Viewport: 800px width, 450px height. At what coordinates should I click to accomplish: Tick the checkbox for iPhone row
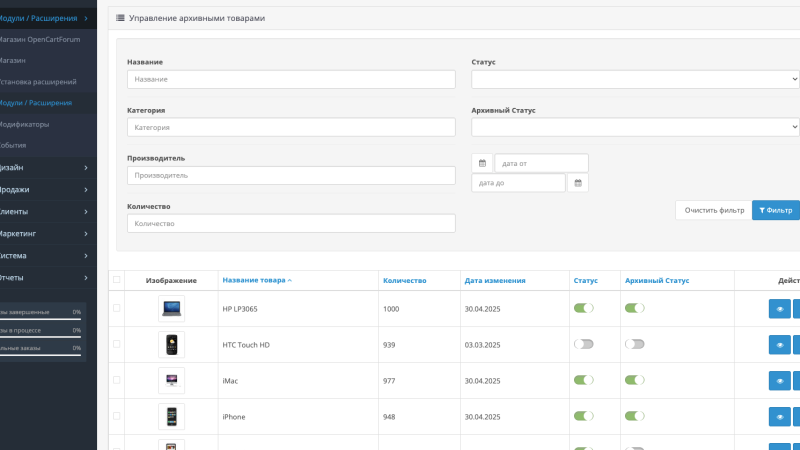pos(117,416)
